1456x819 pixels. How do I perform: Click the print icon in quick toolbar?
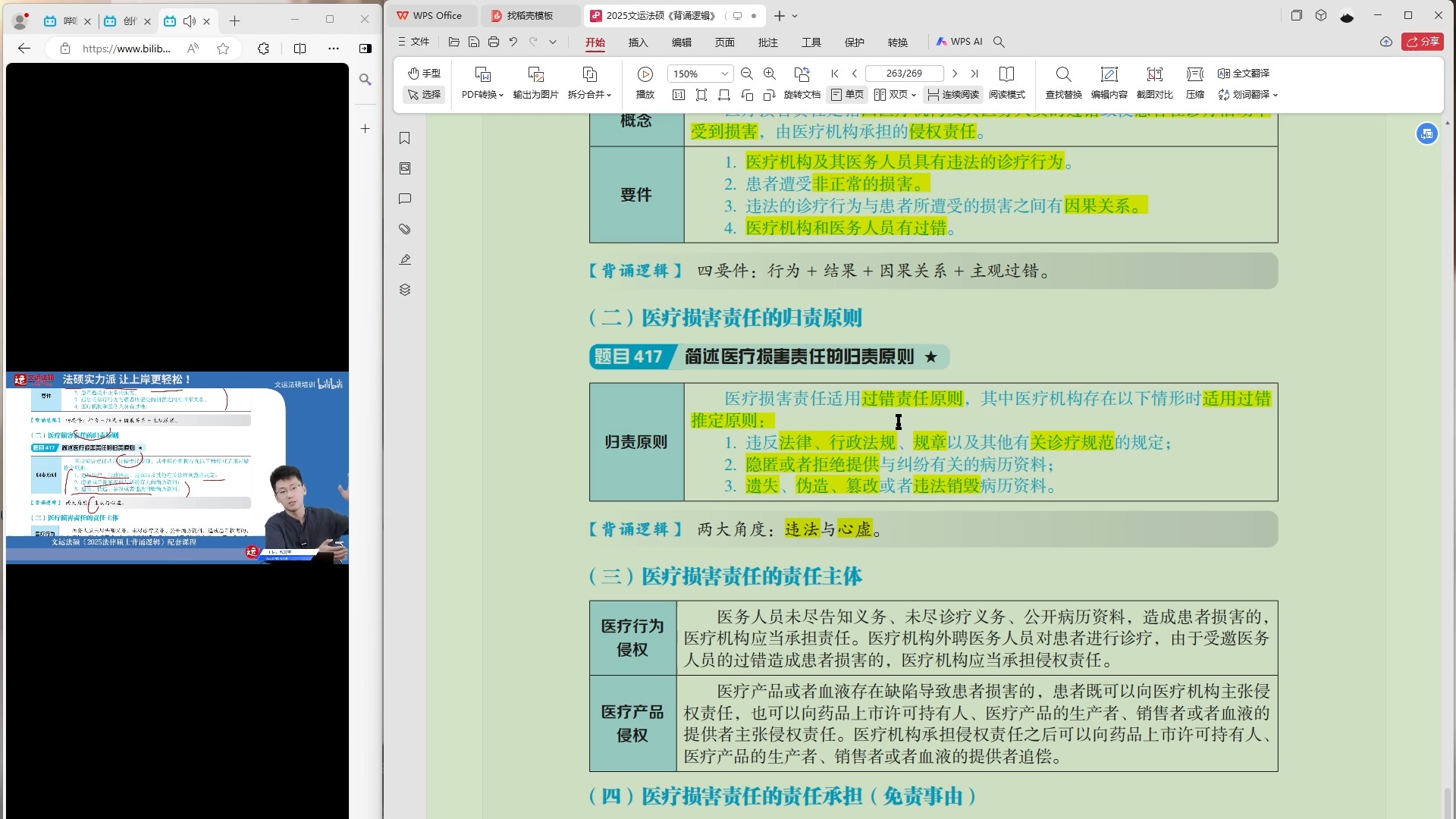point(494,42)
